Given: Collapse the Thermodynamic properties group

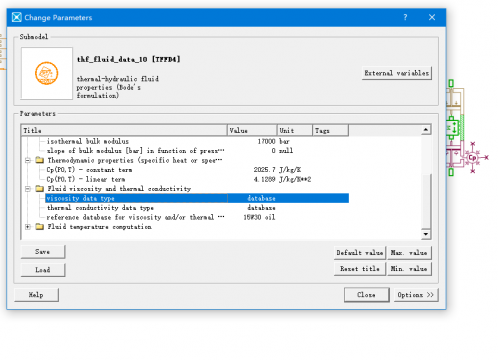Looking at the screenshot, I should pyautogui.click(x=28, y=160).
